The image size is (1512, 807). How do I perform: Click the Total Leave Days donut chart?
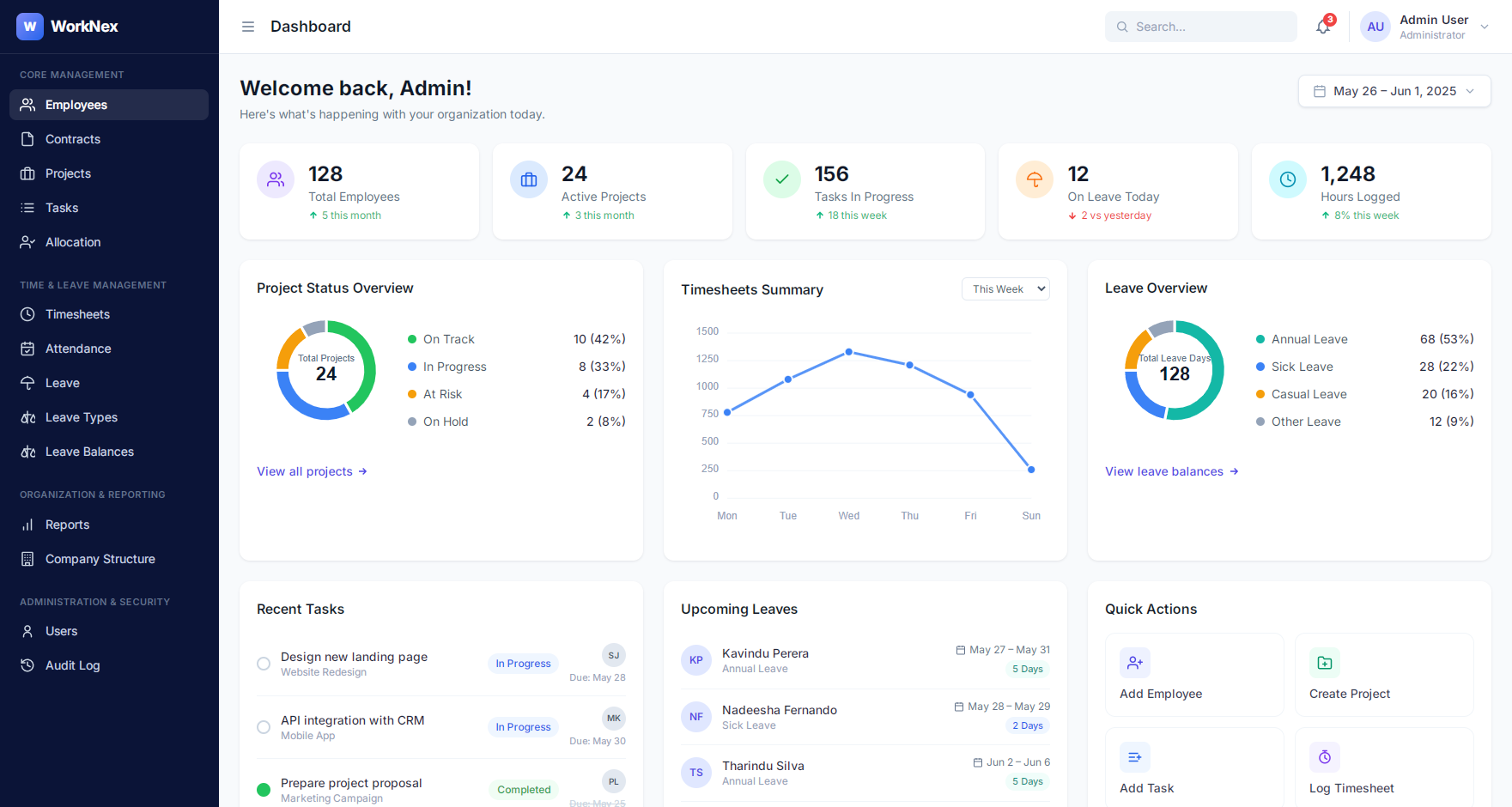pos(1175,370)
